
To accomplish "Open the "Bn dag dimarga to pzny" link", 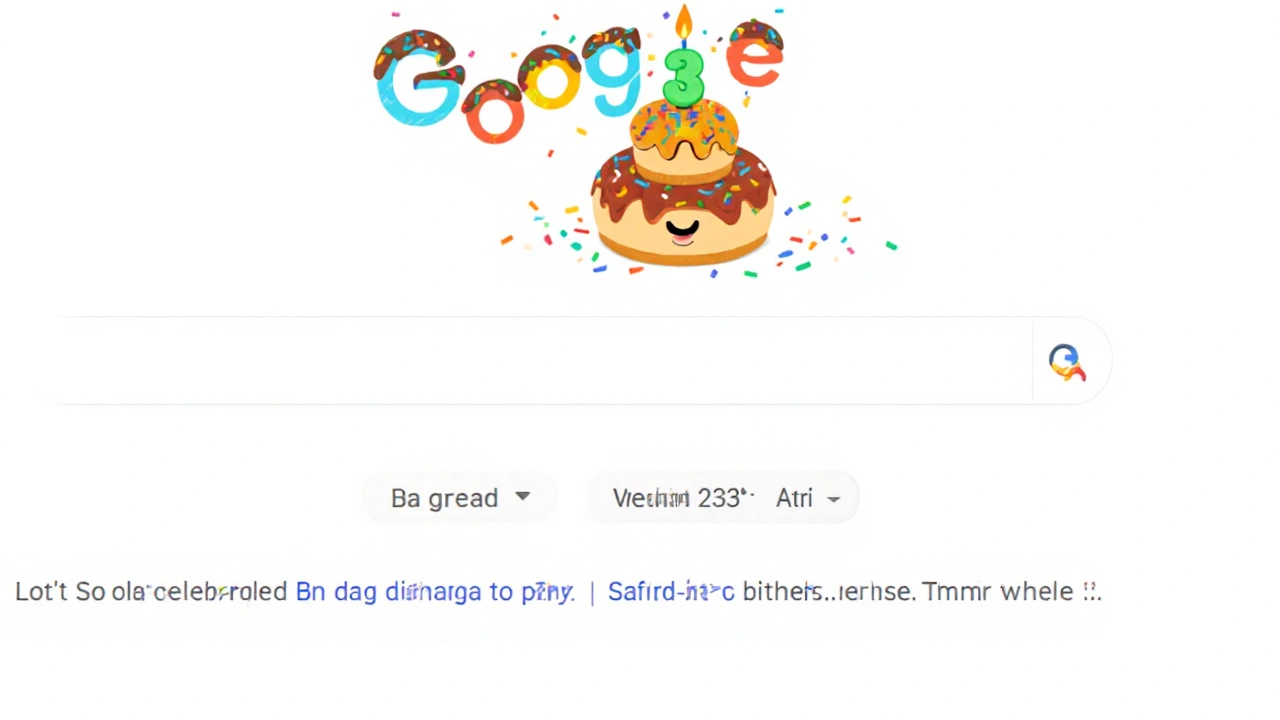I will (x=435, y=591).
